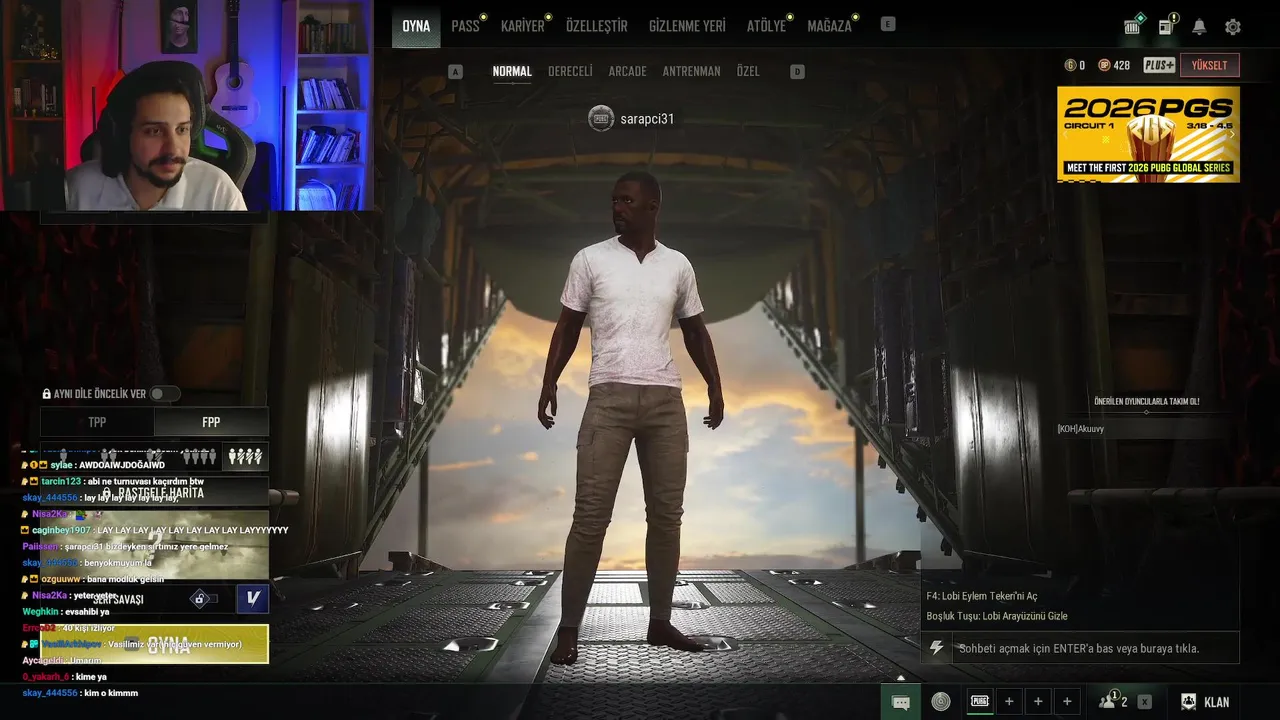The width and height of the screenshot is (1280, 720).
Task: Open the friends list icon showing 2
Action: 1113,701
